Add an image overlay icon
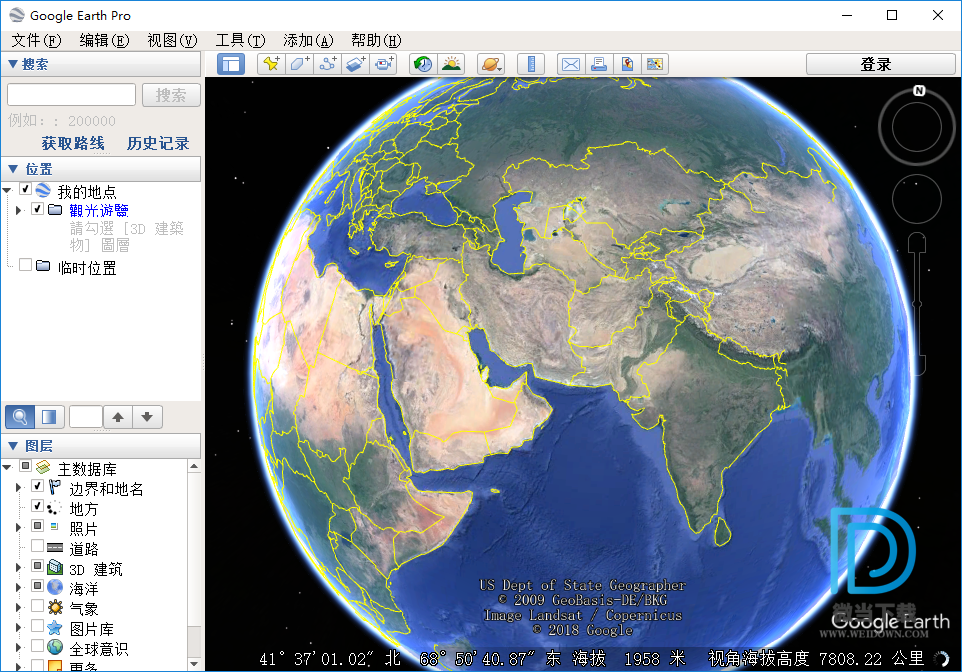962x672 pixels. tap(356, 64)
